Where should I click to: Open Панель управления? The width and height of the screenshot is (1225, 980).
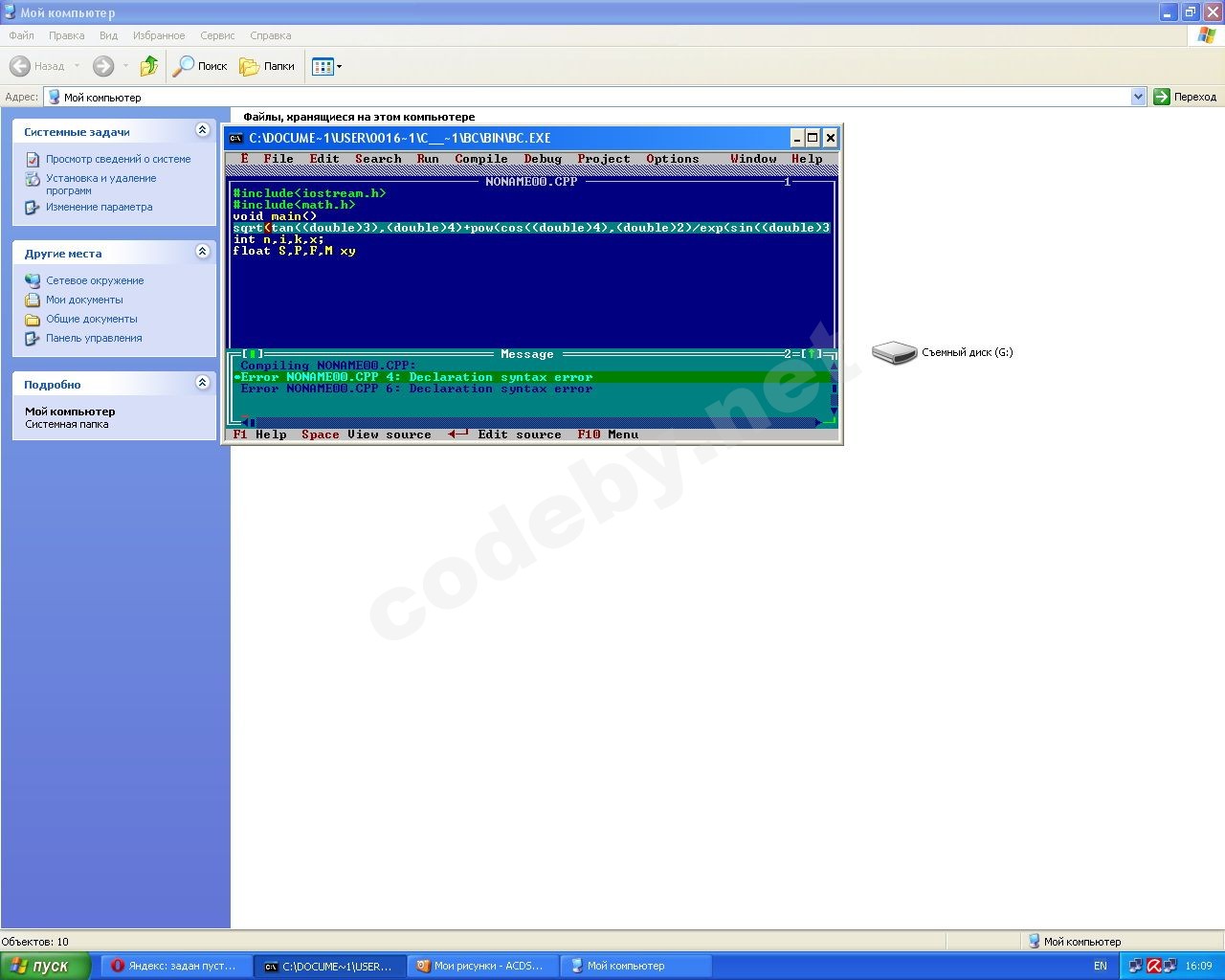click(x=94, y=338)
